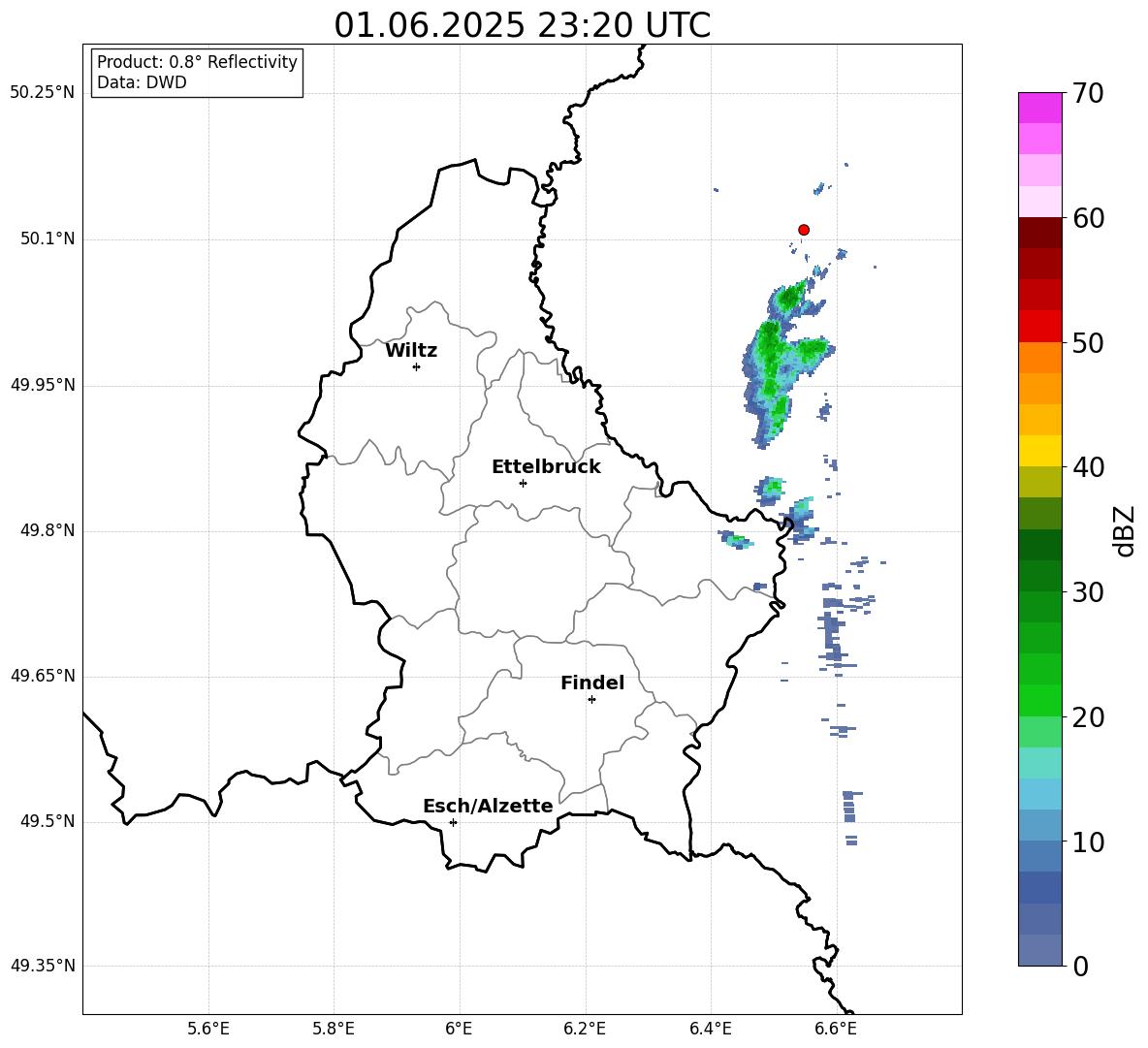Click the 70 value on the colorbar

pos(1088,93)
